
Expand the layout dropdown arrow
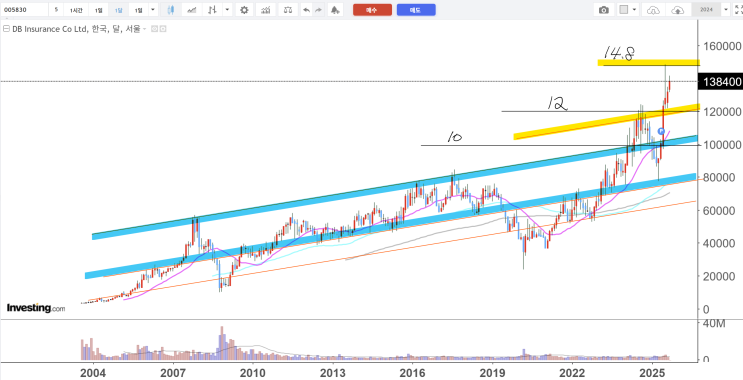click(x=634, y=9)
